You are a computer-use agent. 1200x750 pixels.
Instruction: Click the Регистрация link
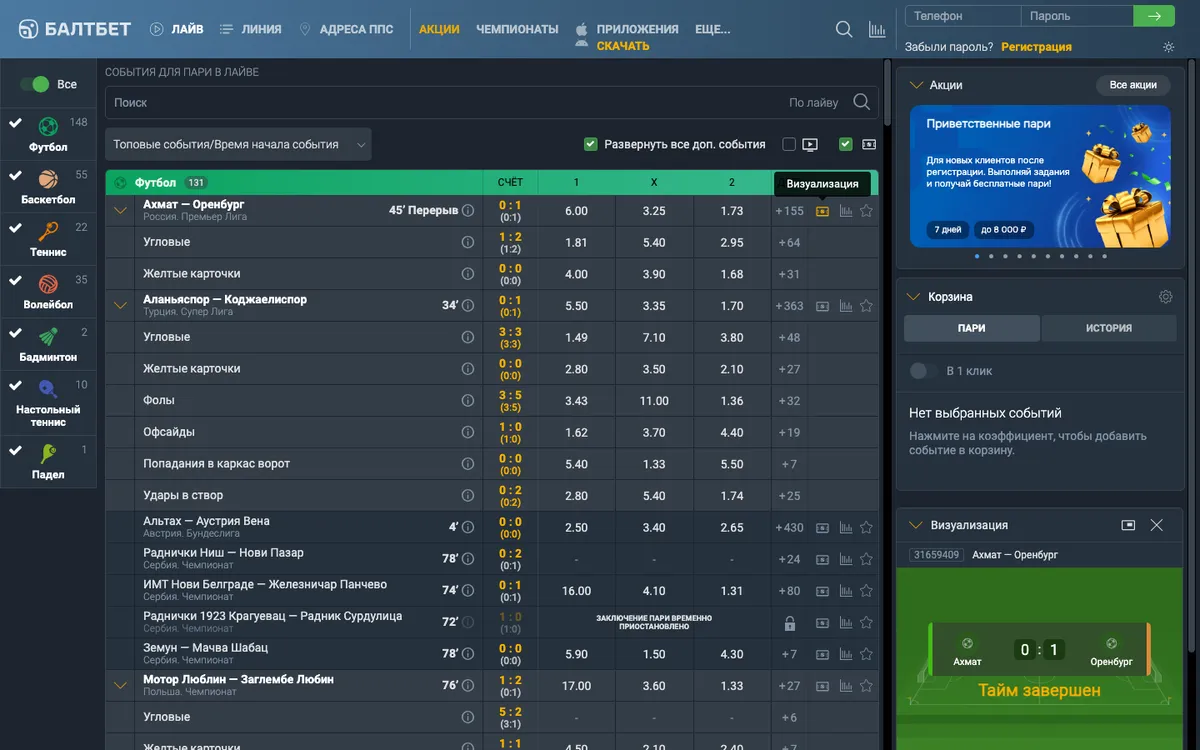tap(1036, 47)
